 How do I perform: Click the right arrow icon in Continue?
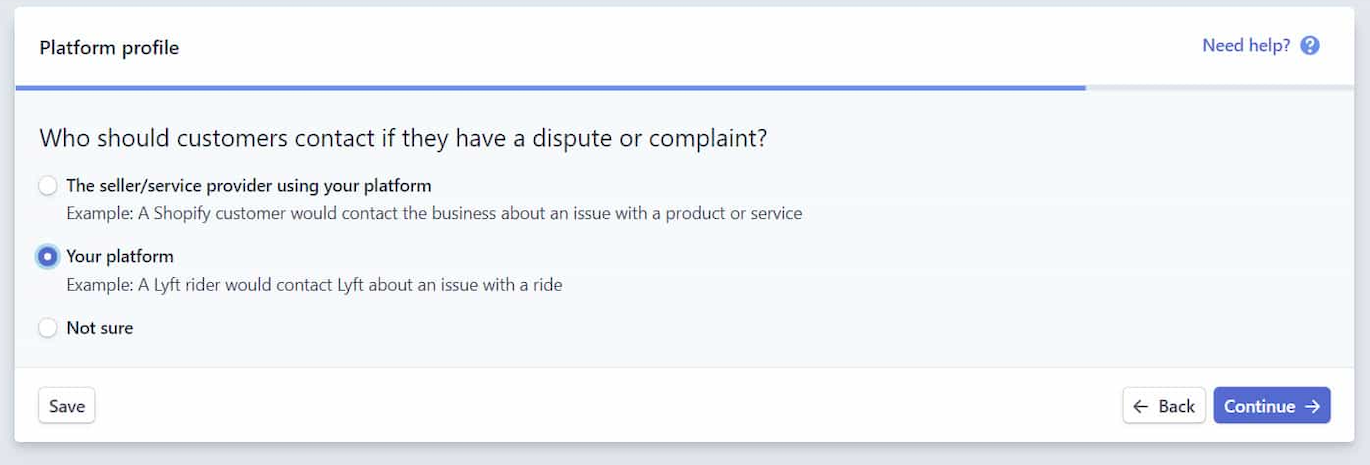[x=1313, y=407]
